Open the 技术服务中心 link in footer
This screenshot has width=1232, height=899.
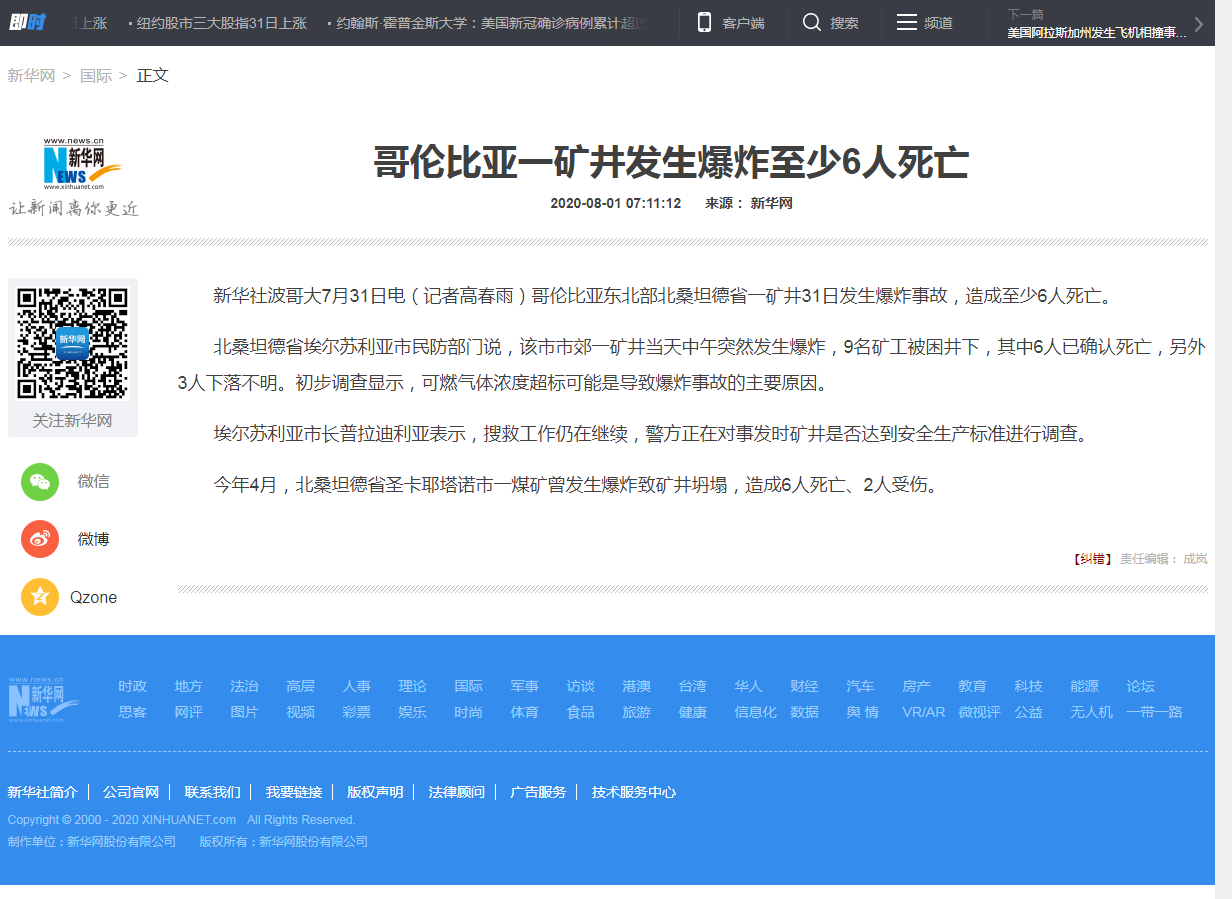point(634,791)
